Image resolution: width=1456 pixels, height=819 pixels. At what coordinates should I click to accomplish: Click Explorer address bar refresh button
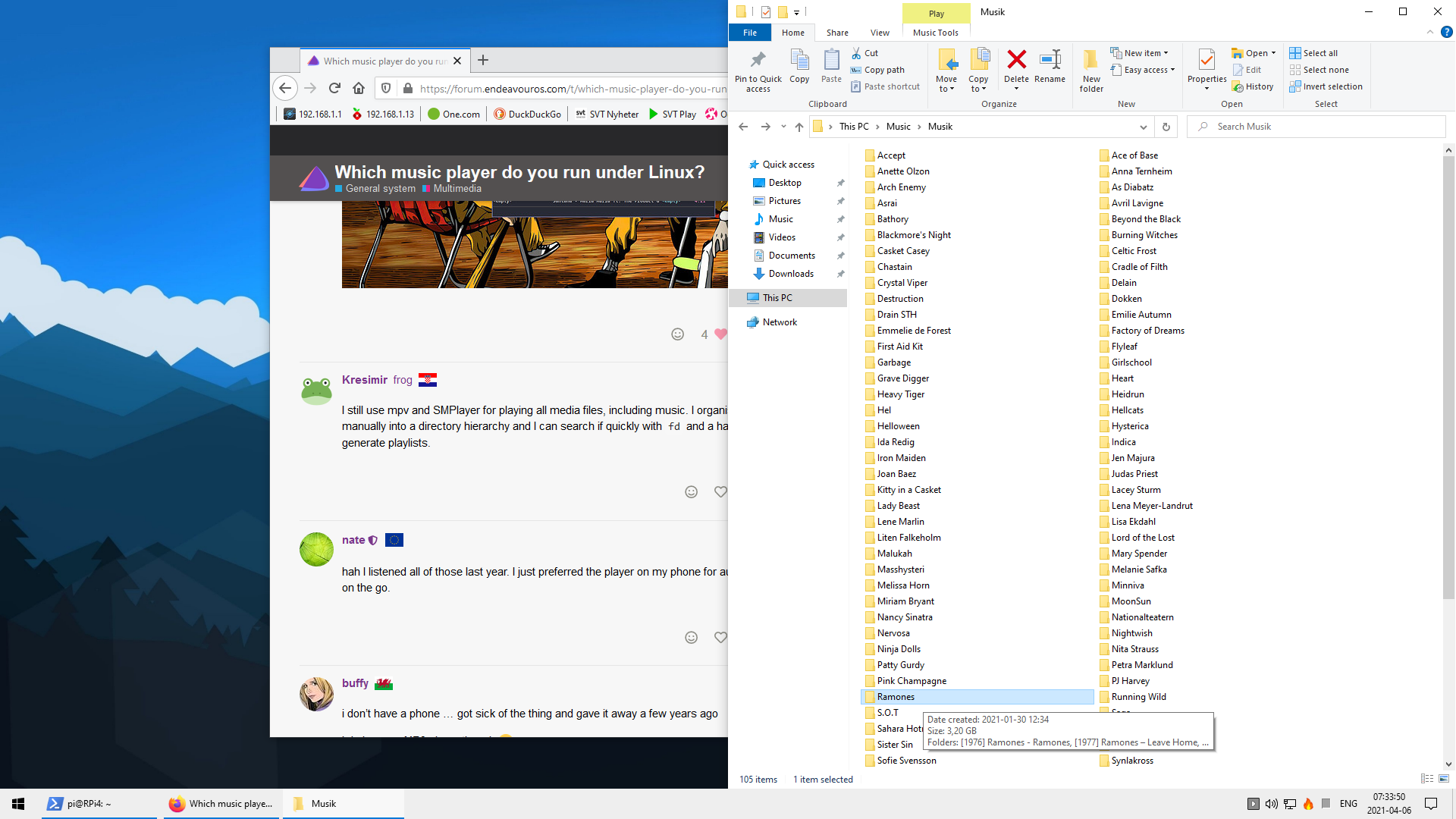(1166, 127)
